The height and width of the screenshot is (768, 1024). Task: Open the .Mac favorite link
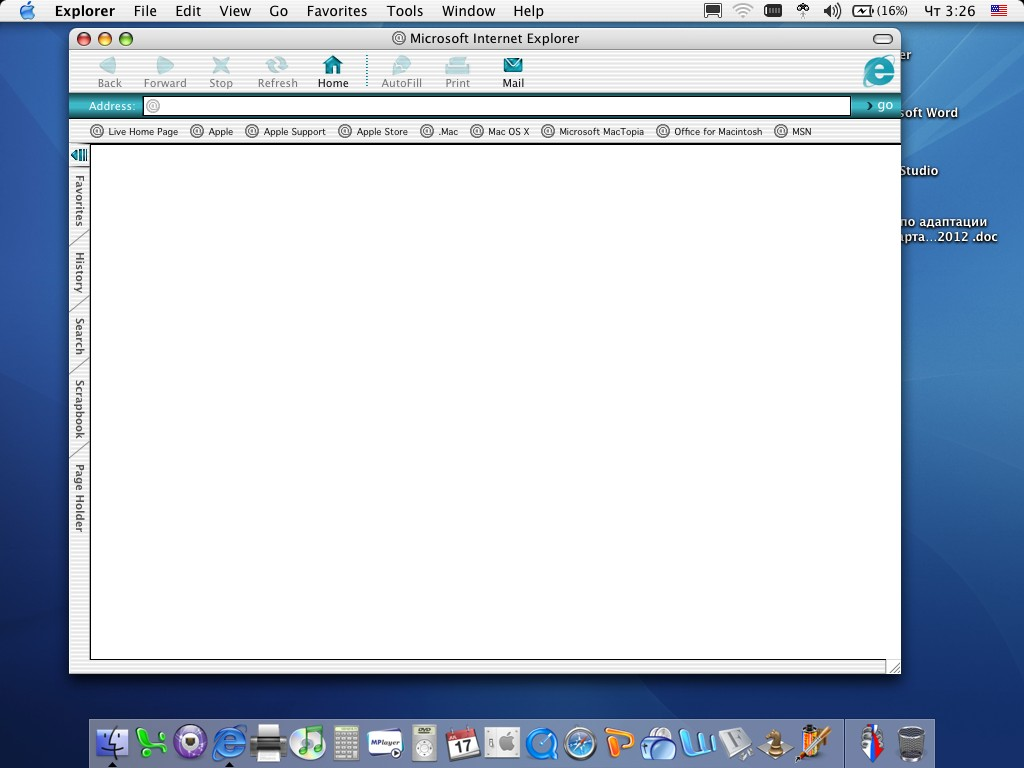coord(439,131)
